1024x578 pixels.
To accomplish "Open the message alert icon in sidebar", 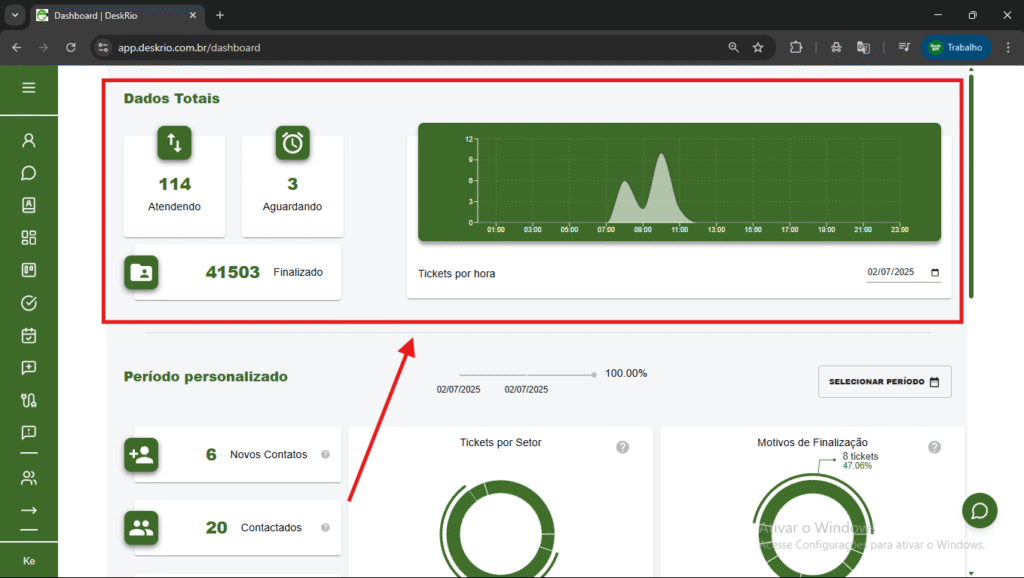I will (29, 432).
